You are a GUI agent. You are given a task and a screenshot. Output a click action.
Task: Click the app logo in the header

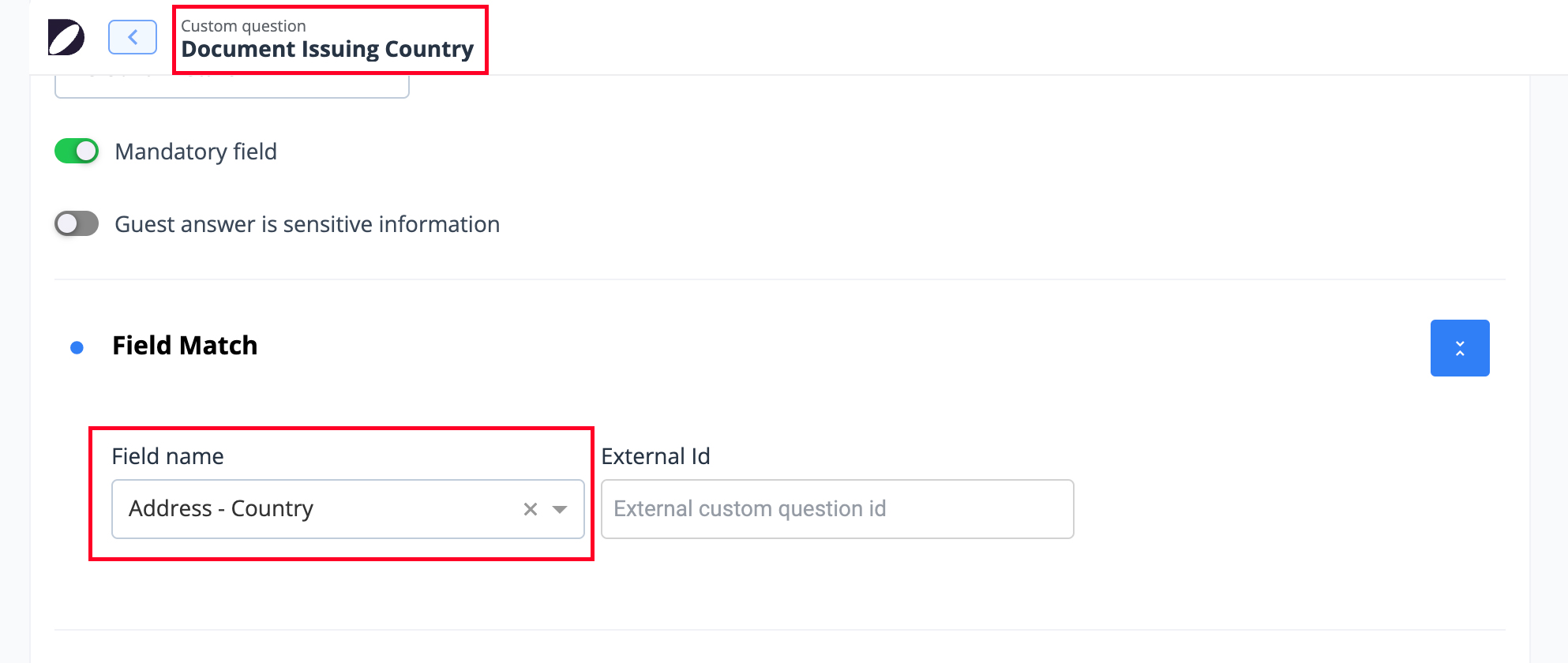pos(66,37)
